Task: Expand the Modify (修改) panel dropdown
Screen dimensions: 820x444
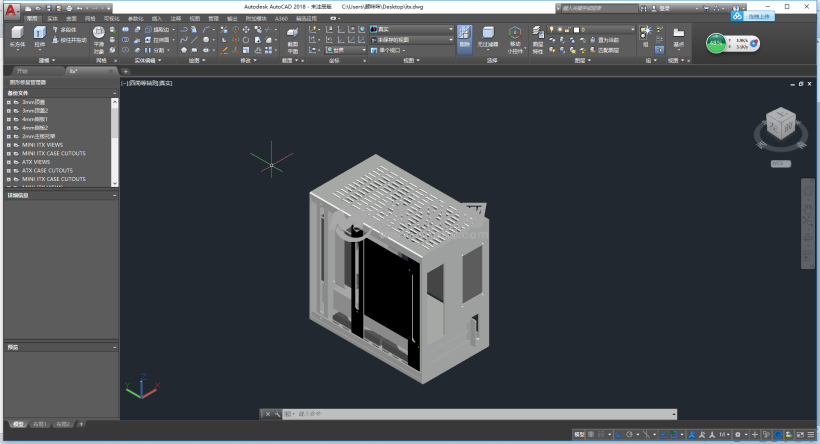Action: (x=248, y=60)
